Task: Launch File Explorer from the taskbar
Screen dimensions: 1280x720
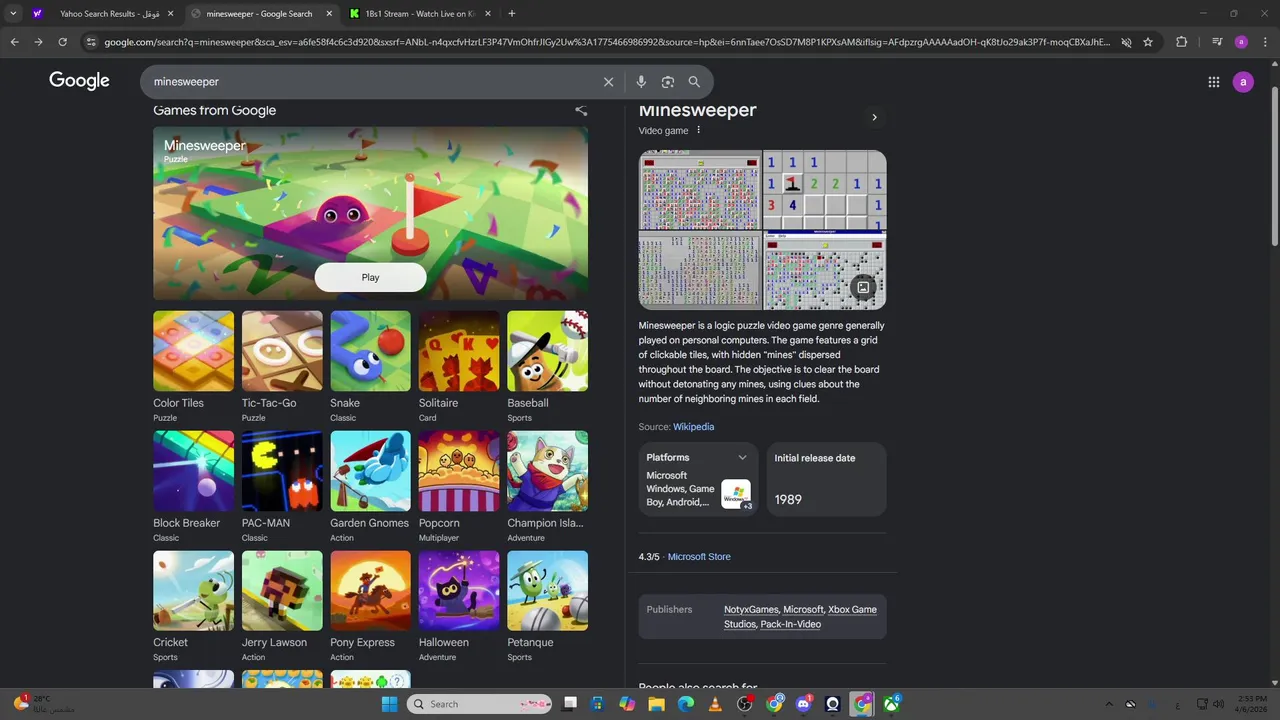Action: click(656, 704)
